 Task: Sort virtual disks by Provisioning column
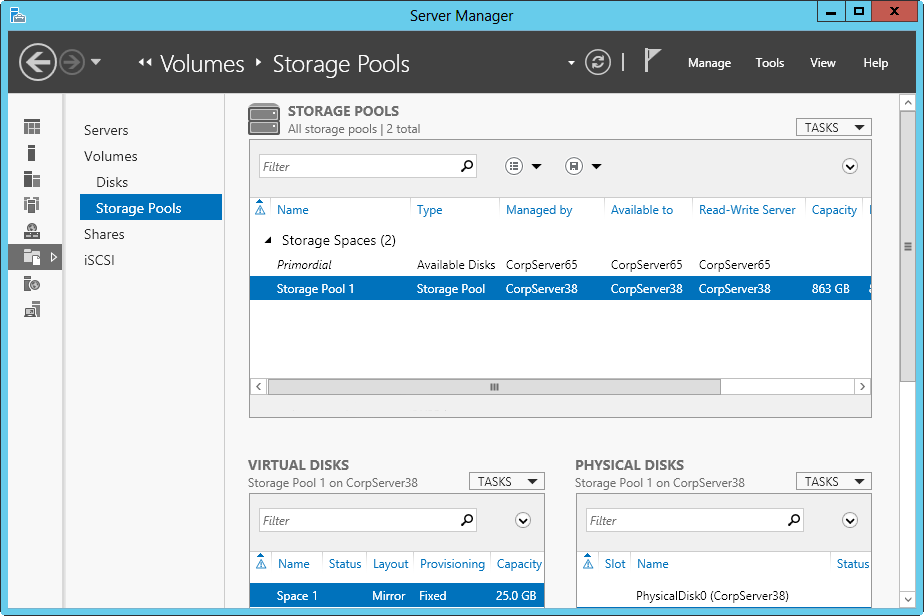pyautogui.click(x=452, y=564)
